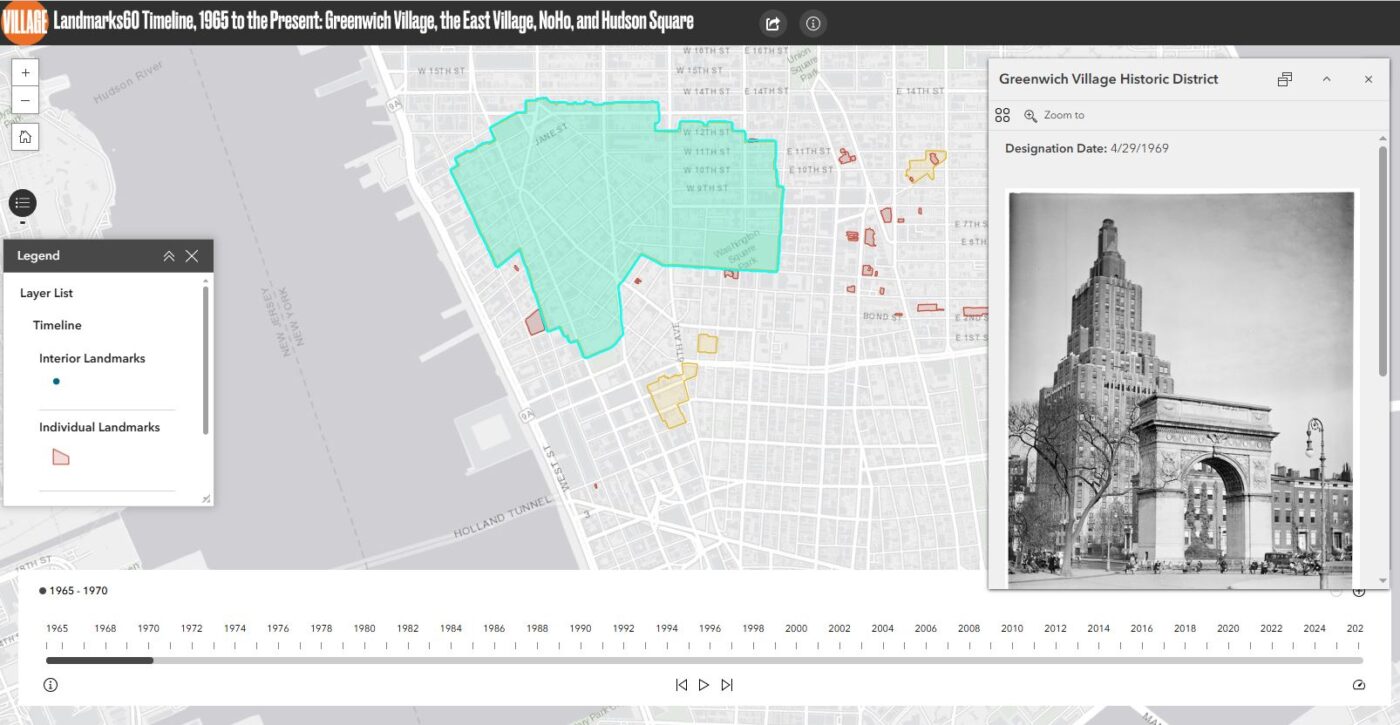Collapse the Legend panel with double chevron
1400x725 pixels.
pyautogui.click(x=169, y=256)
